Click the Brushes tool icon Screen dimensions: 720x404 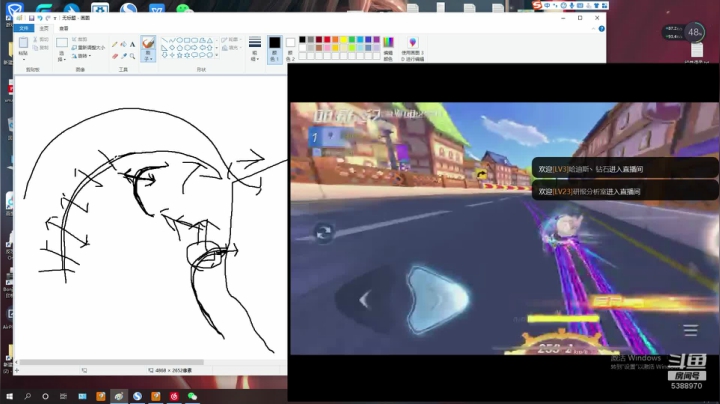[148, 43]
